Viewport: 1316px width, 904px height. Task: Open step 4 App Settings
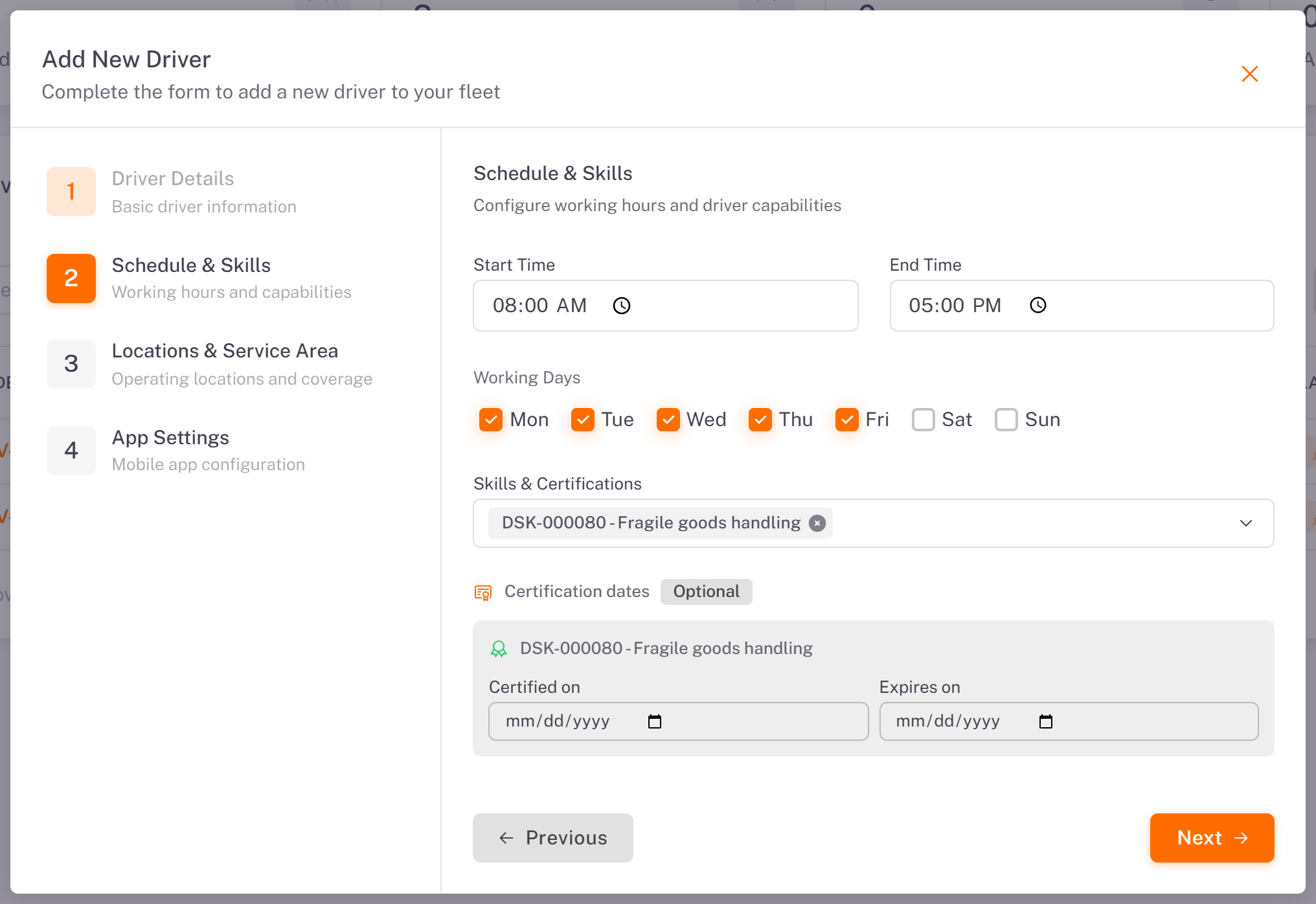click(176, 450)
